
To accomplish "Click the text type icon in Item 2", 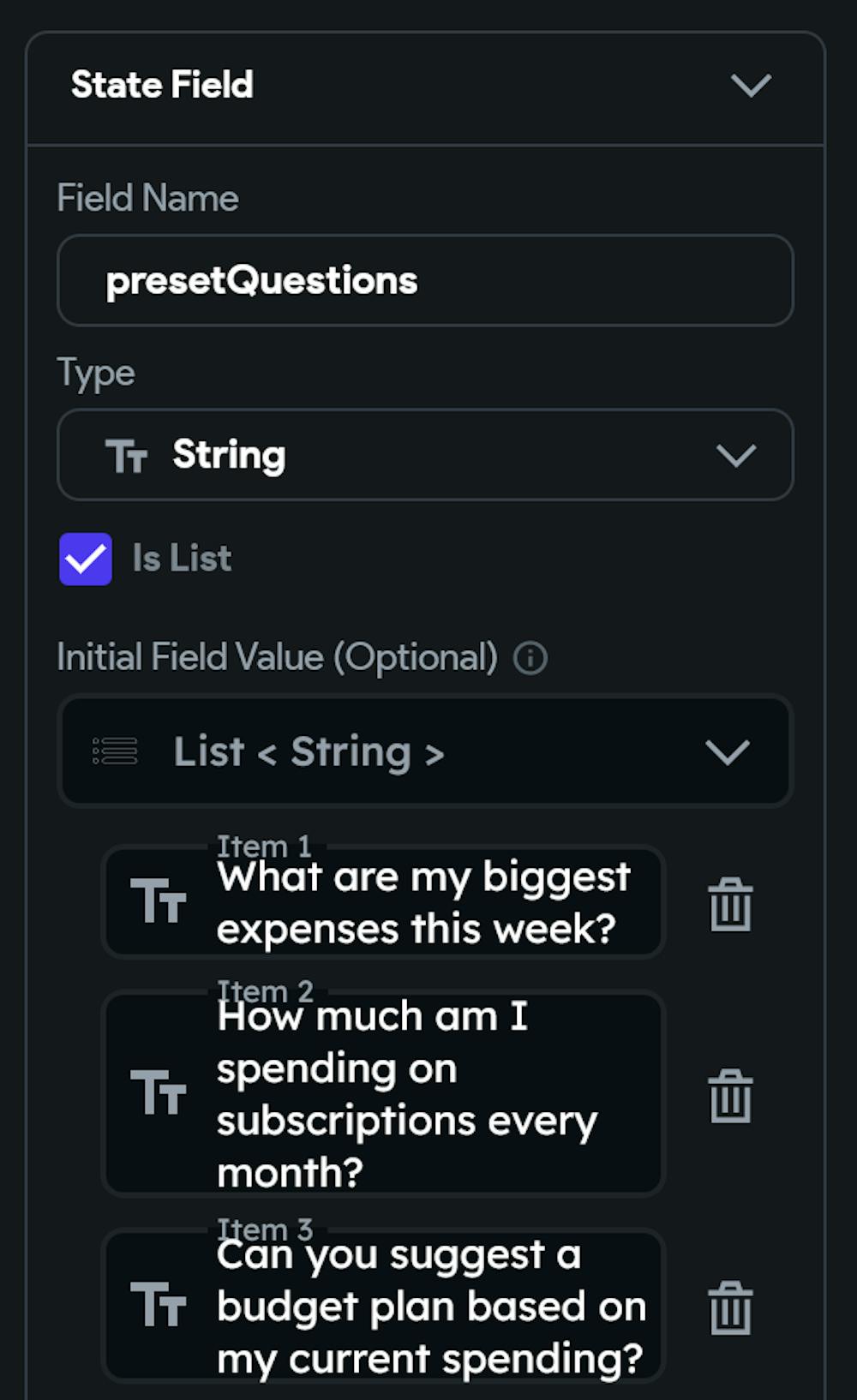I will (159, 1092).
